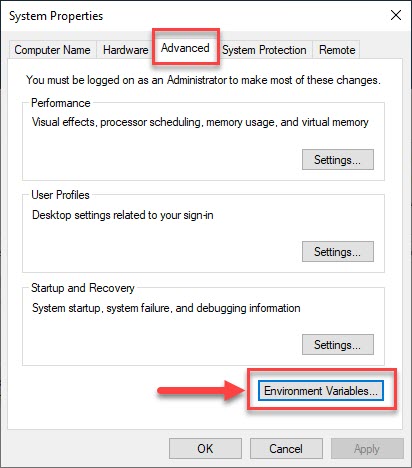Click the visual effects description text

click(x=200, y=122)
